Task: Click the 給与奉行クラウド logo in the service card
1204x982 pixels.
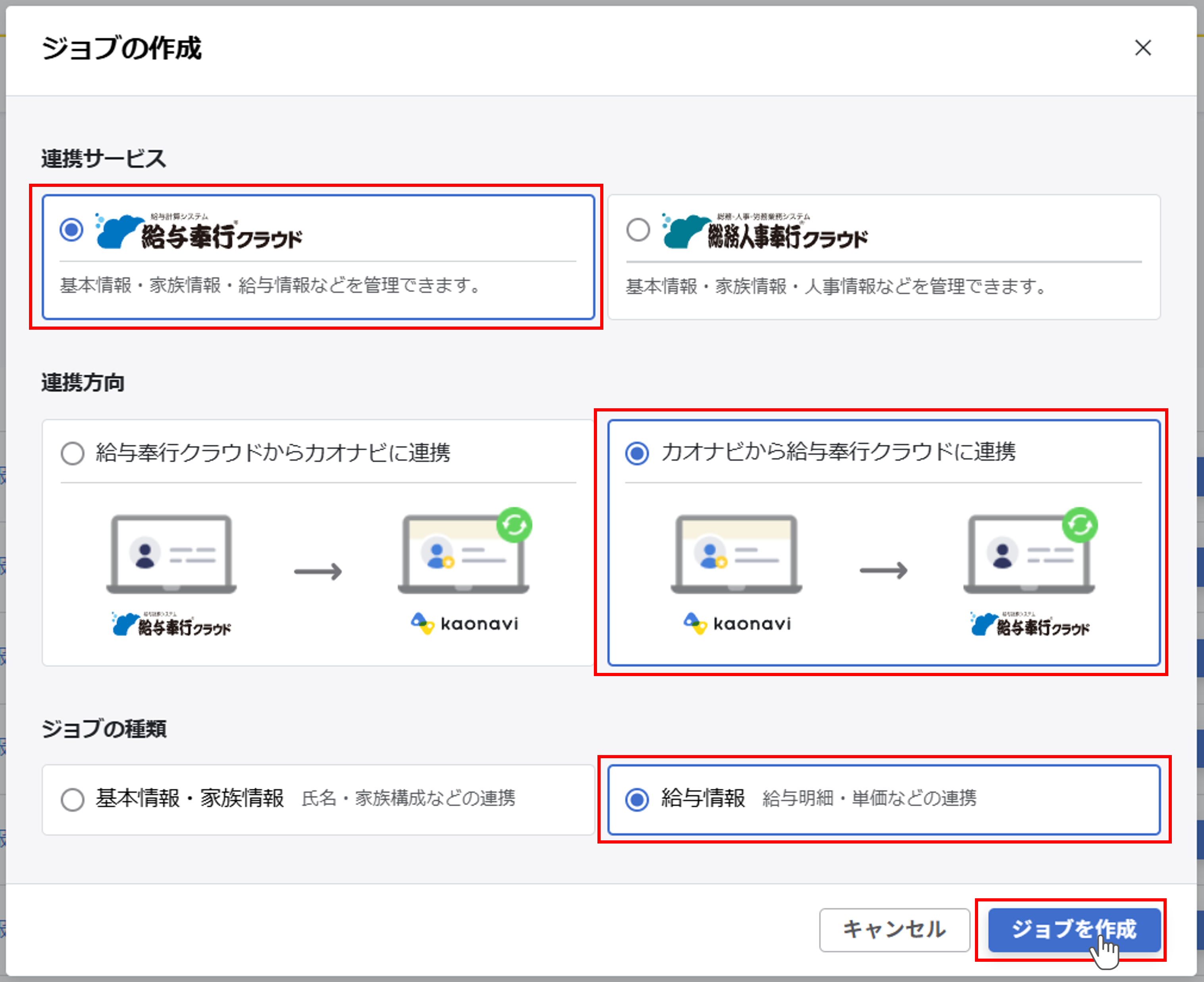Action: click(x=198, y=231)
